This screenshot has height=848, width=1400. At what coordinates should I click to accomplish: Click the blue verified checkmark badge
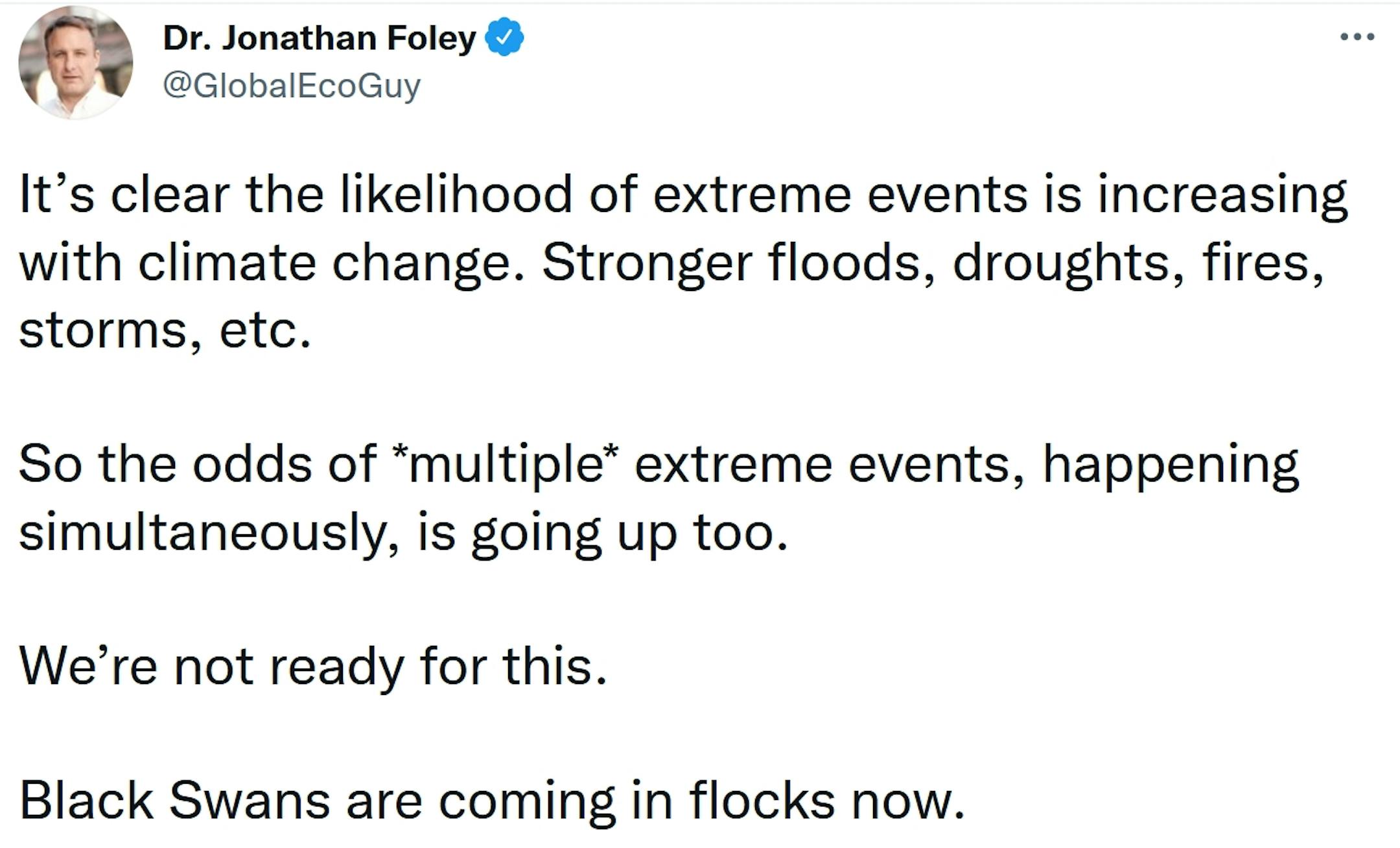504,37
